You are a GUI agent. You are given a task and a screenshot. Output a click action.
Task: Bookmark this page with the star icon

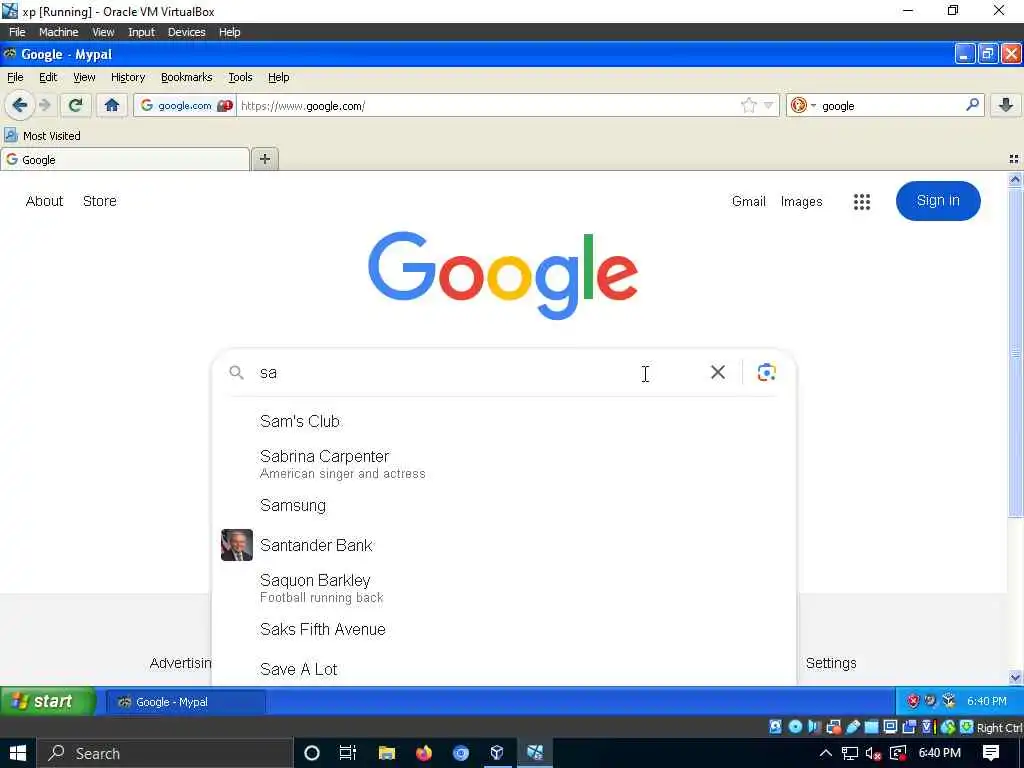pos(749,105)
